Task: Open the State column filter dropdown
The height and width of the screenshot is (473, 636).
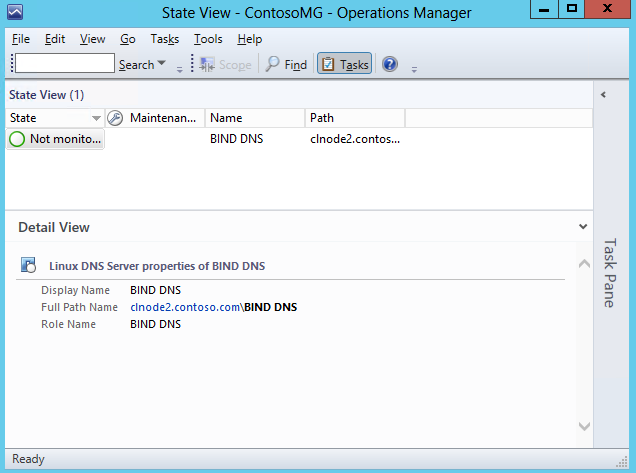Action: coord(96,118)
